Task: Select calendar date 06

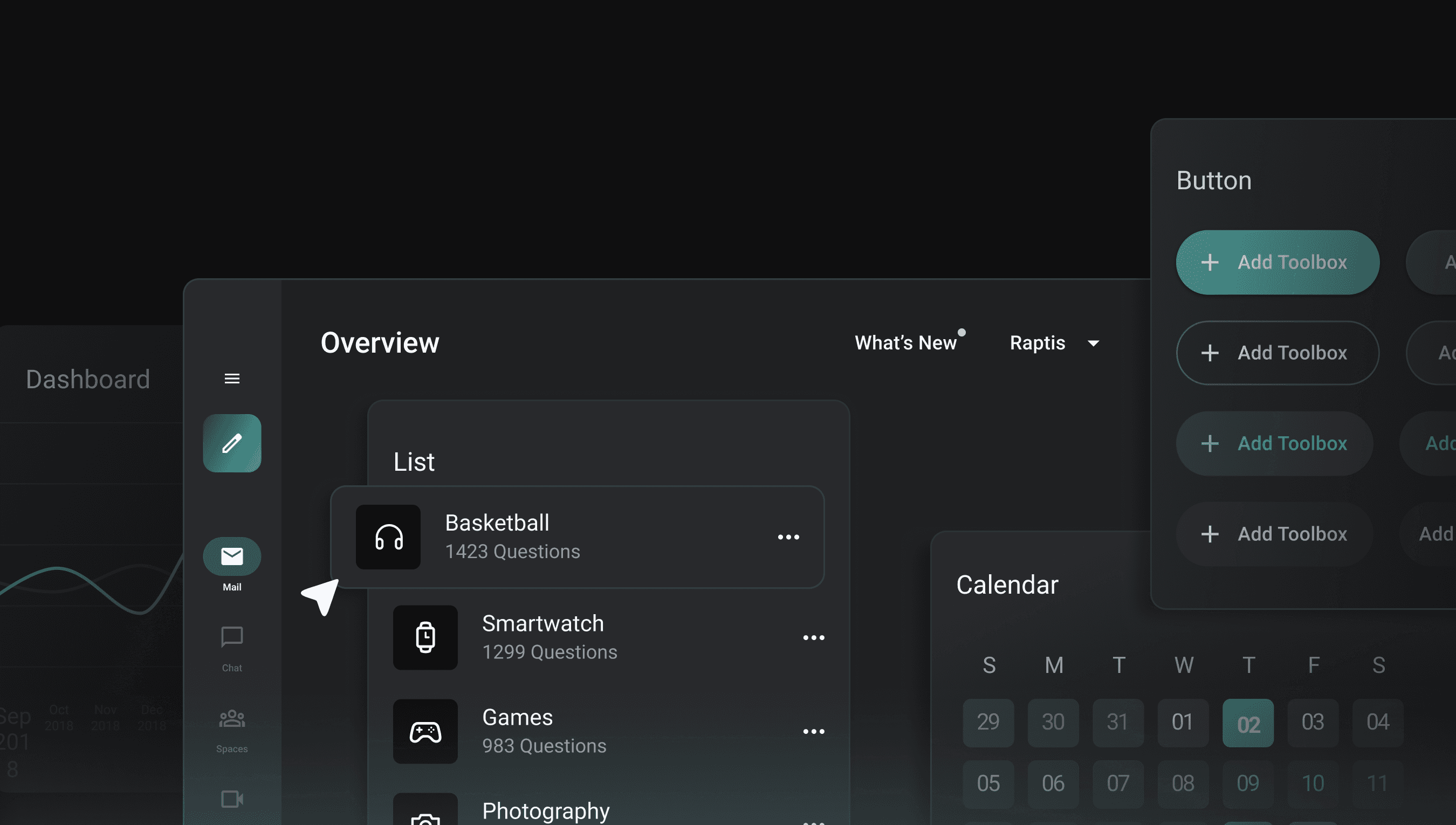Action: click(x=1053, y=784)
